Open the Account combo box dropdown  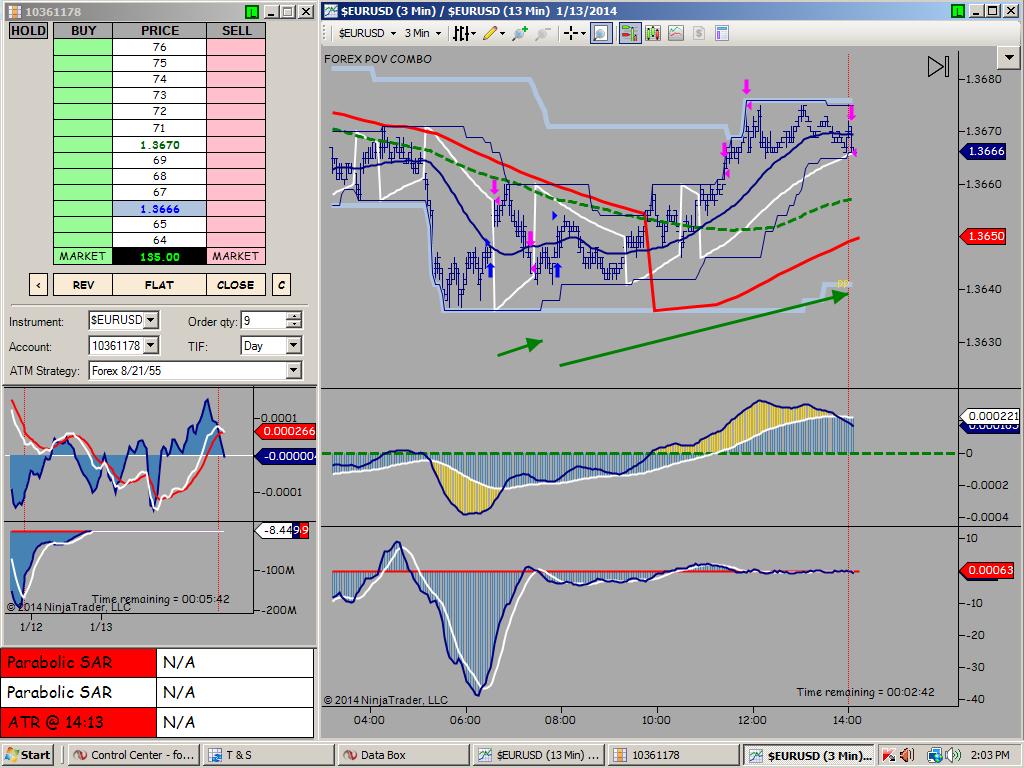151,345
